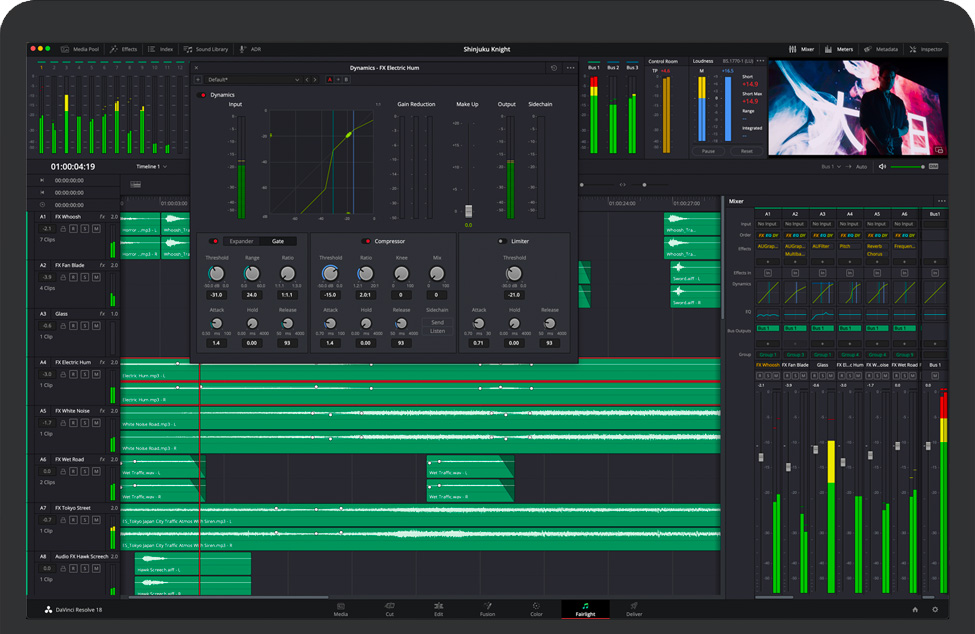
Task: Open the Media Pool panel
Action: (81, 49)
